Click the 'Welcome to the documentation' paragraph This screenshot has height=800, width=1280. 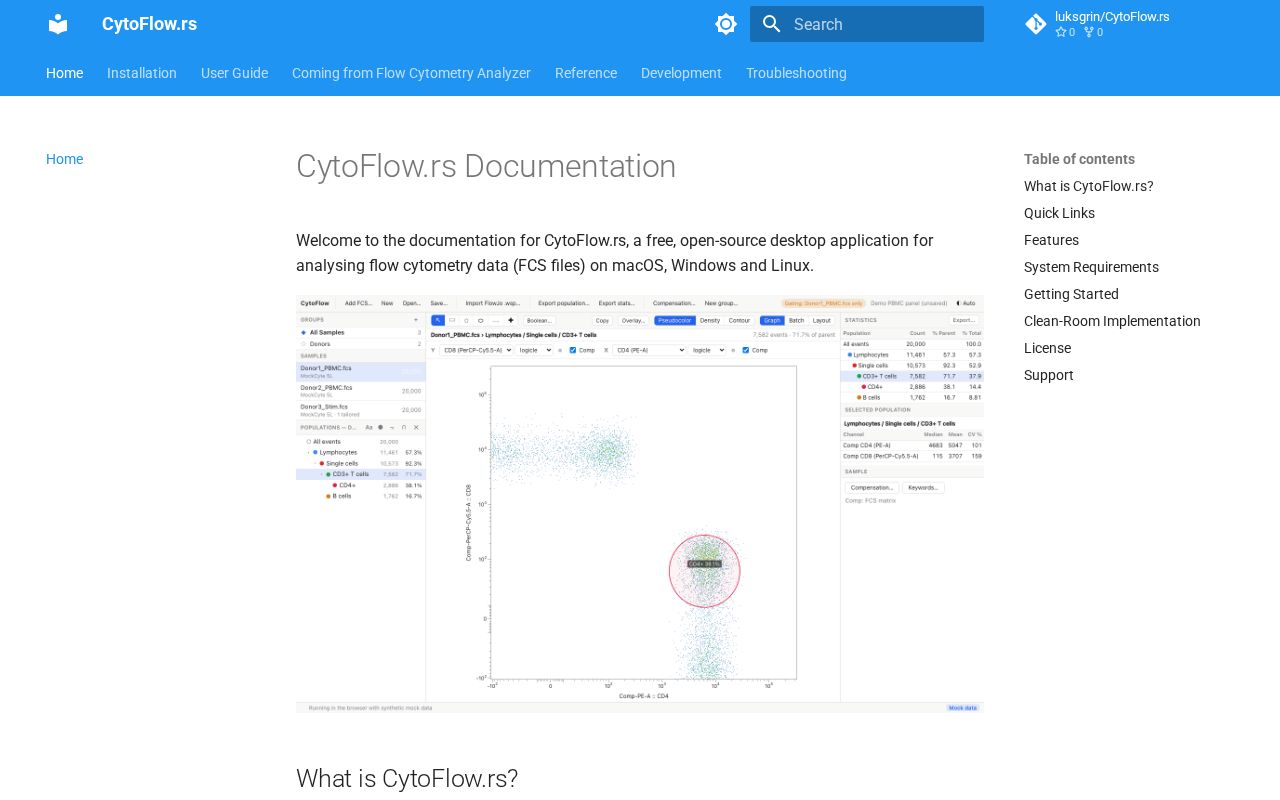tap(615, 253)
